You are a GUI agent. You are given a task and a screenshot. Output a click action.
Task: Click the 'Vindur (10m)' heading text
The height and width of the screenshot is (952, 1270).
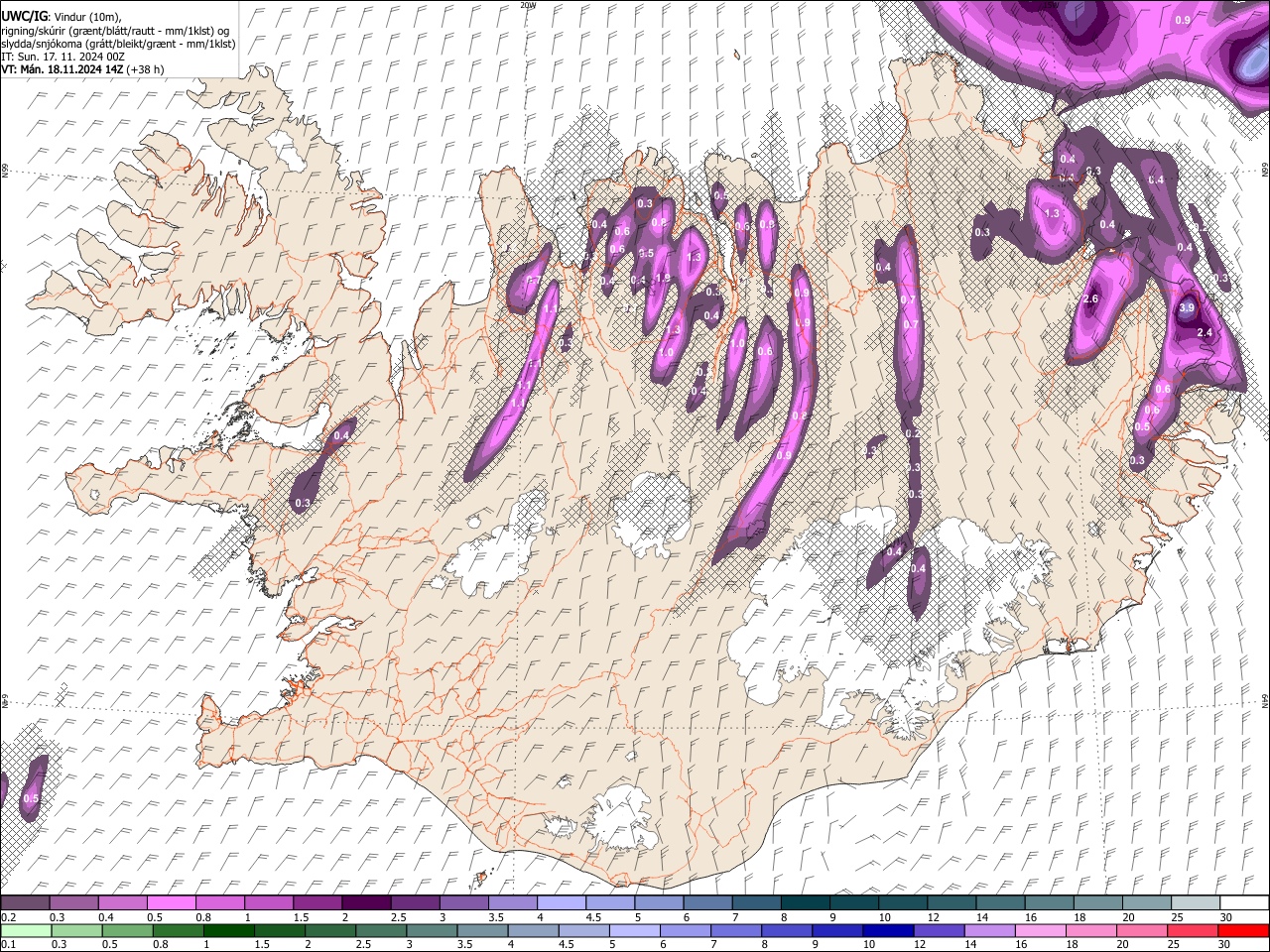(x=86, y=17)
